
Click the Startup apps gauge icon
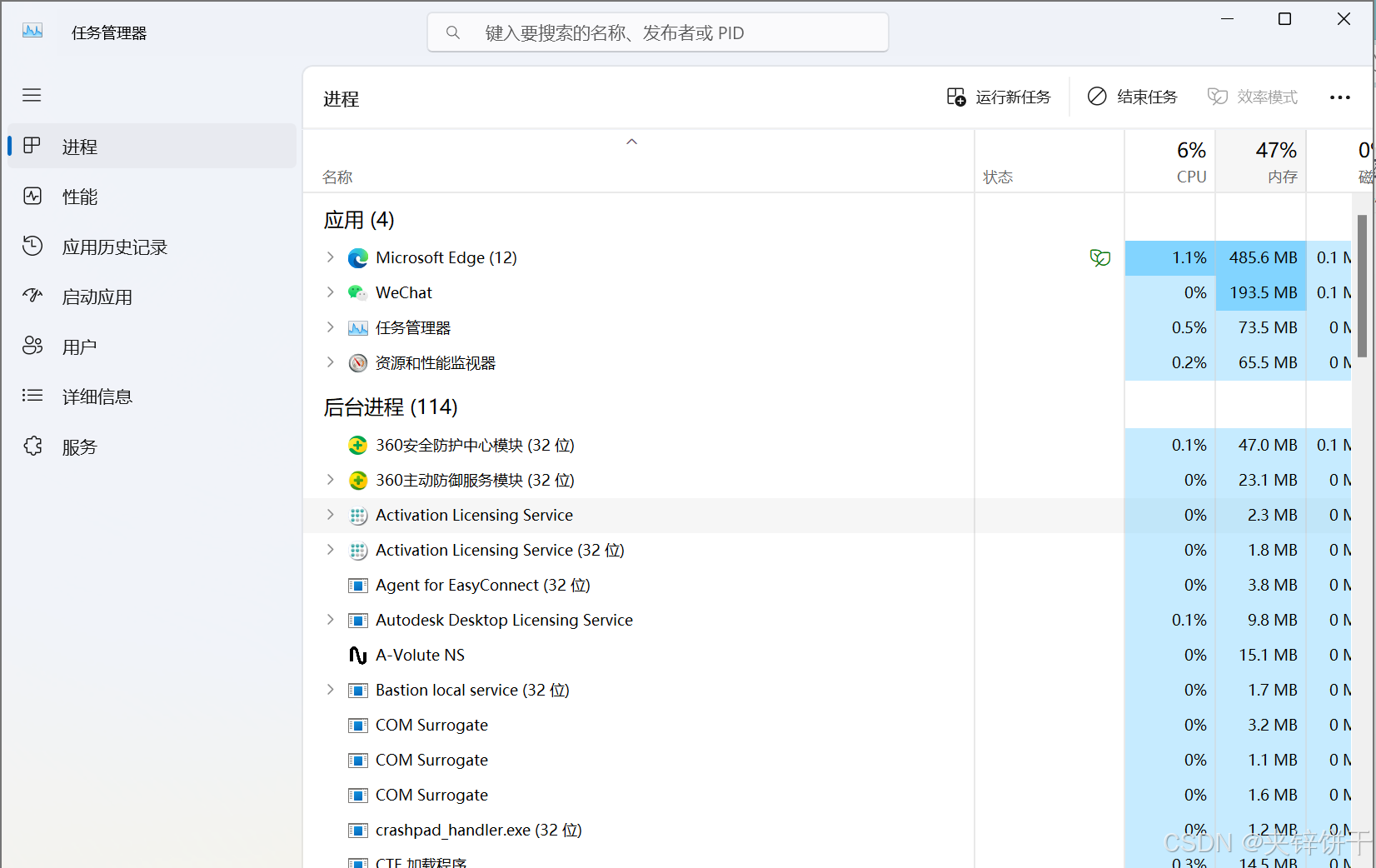click(x=32, y=296)
